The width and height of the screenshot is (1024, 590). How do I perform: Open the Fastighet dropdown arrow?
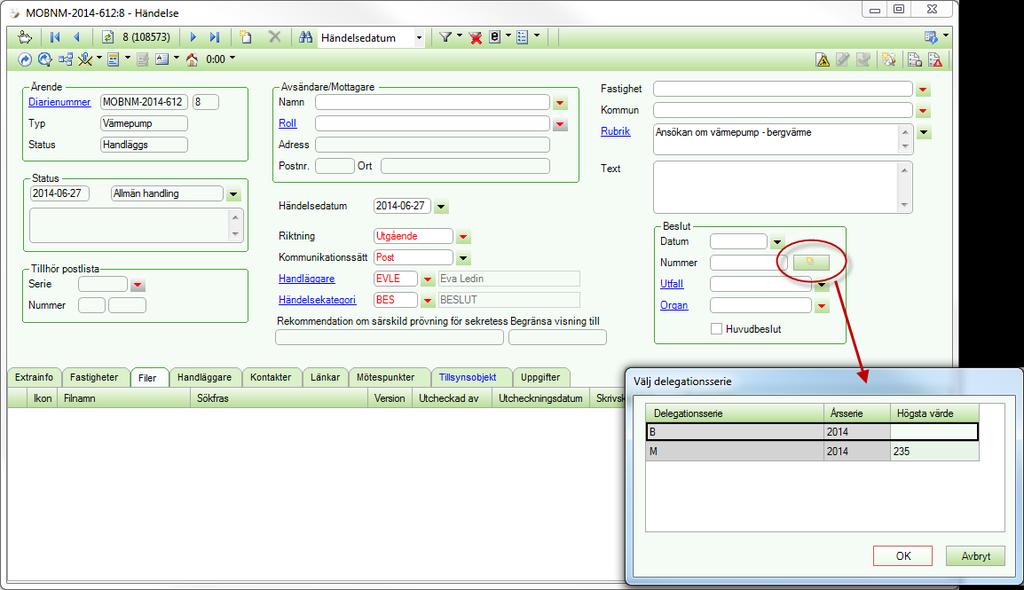coord(923,90)
